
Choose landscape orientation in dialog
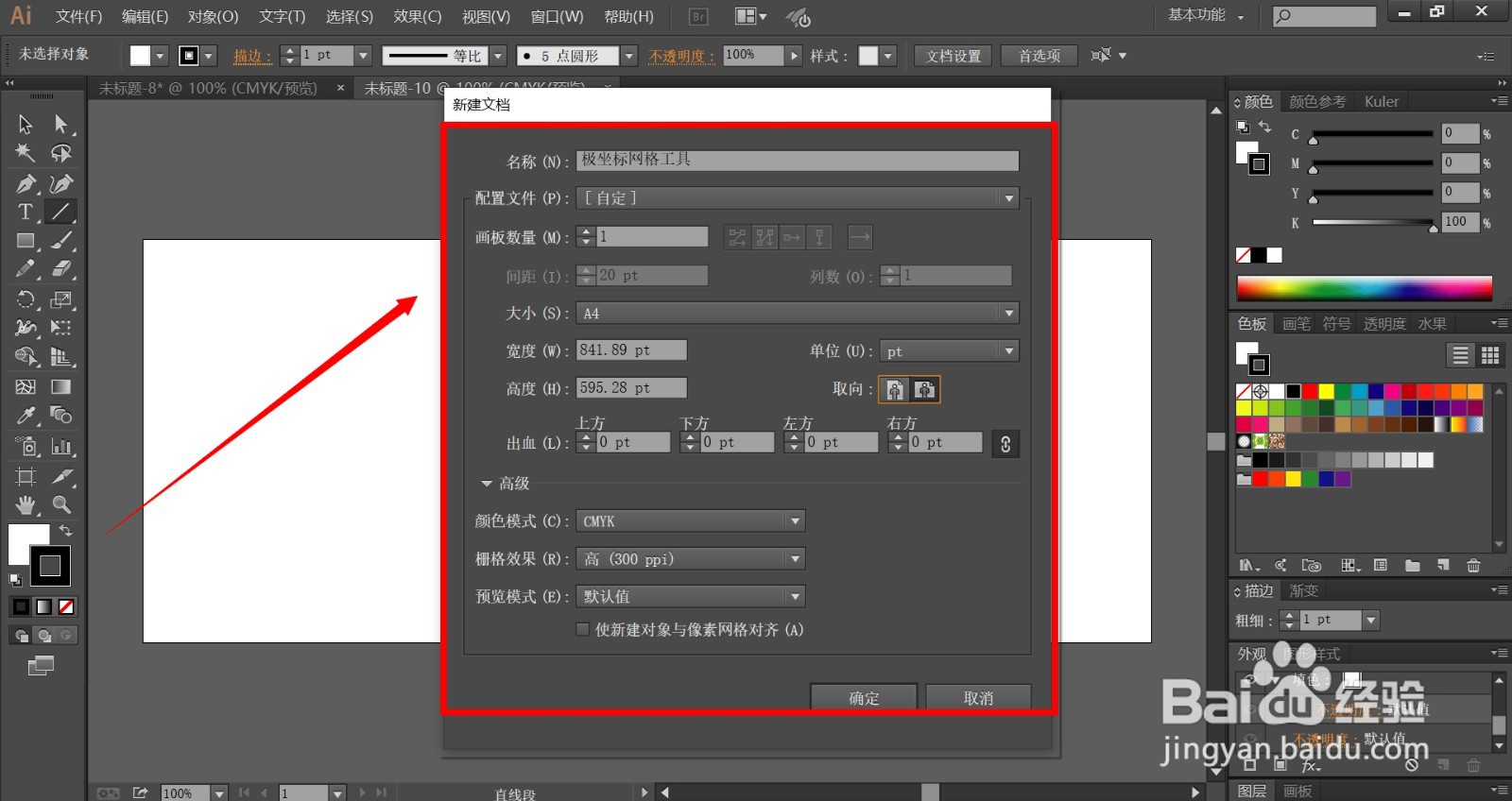pos(924,389)
